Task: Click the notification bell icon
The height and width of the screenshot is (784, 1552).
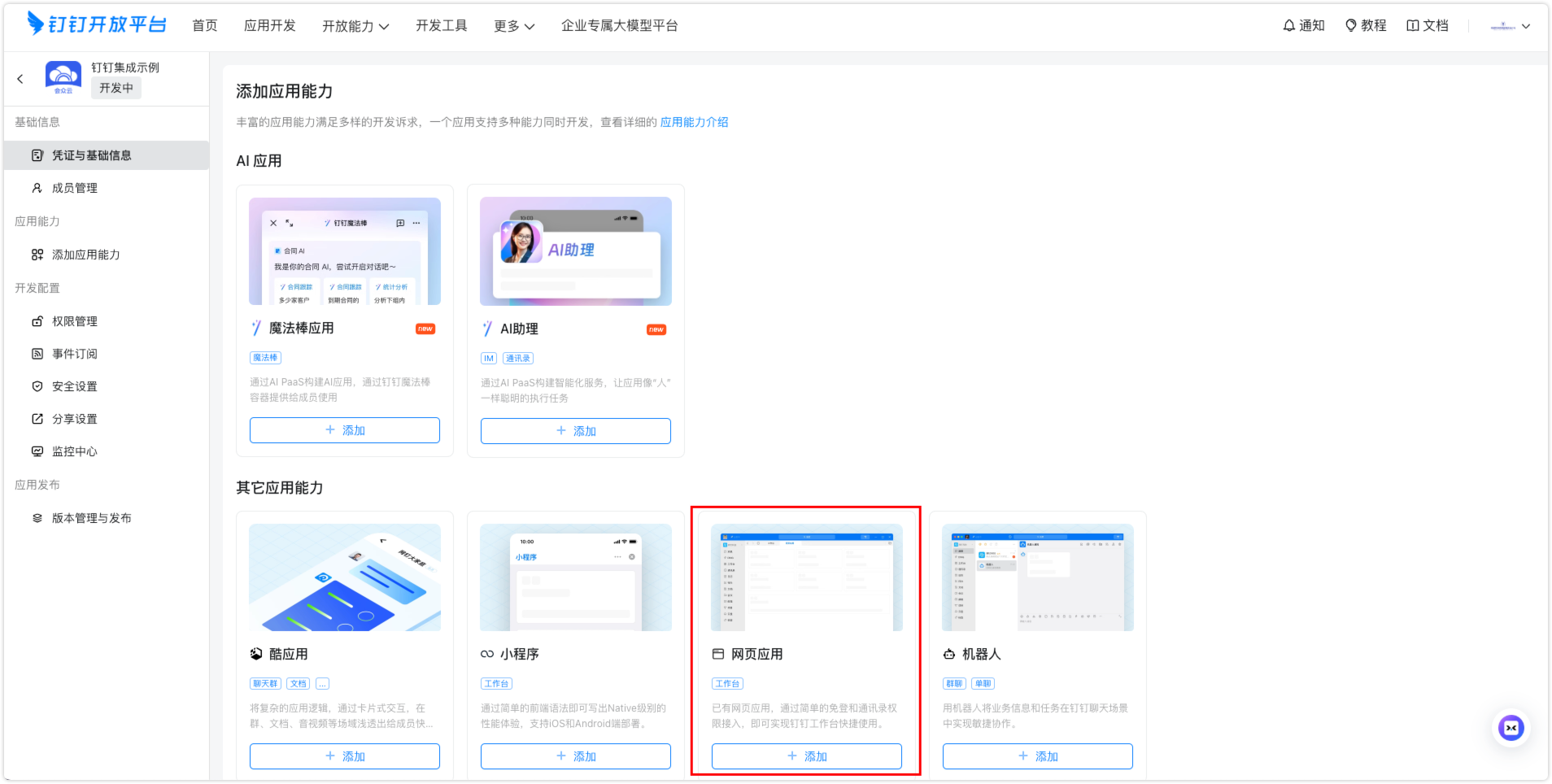Action: pos(1289,25)
